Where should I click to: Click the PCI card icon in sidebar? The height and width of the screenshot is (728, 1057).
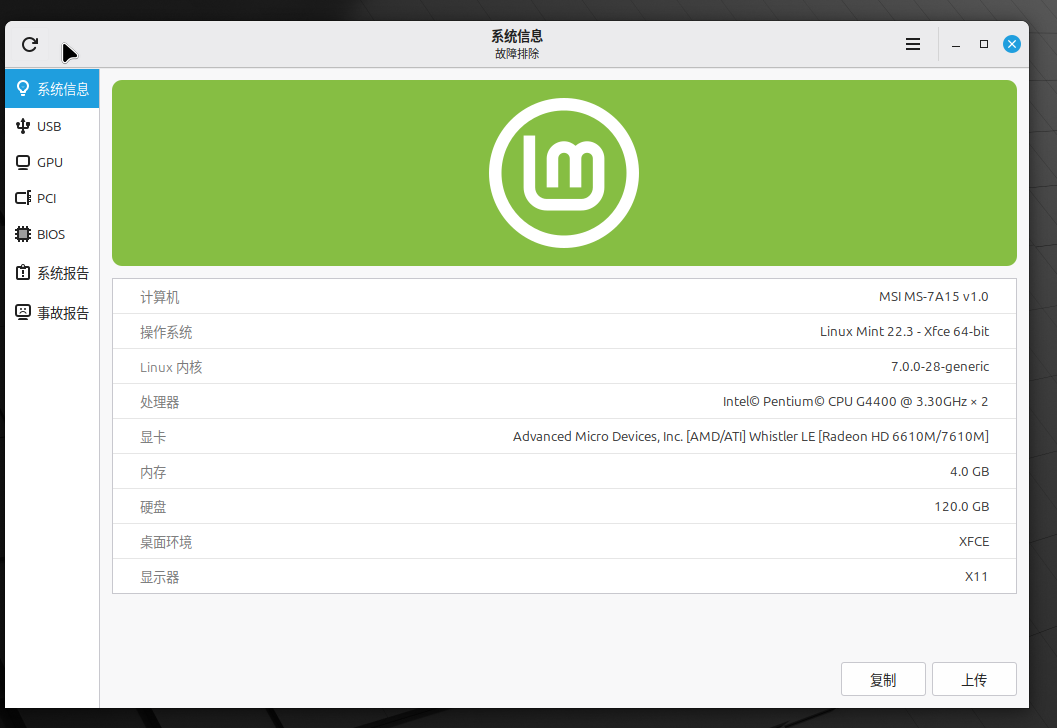tap(23, 198)
